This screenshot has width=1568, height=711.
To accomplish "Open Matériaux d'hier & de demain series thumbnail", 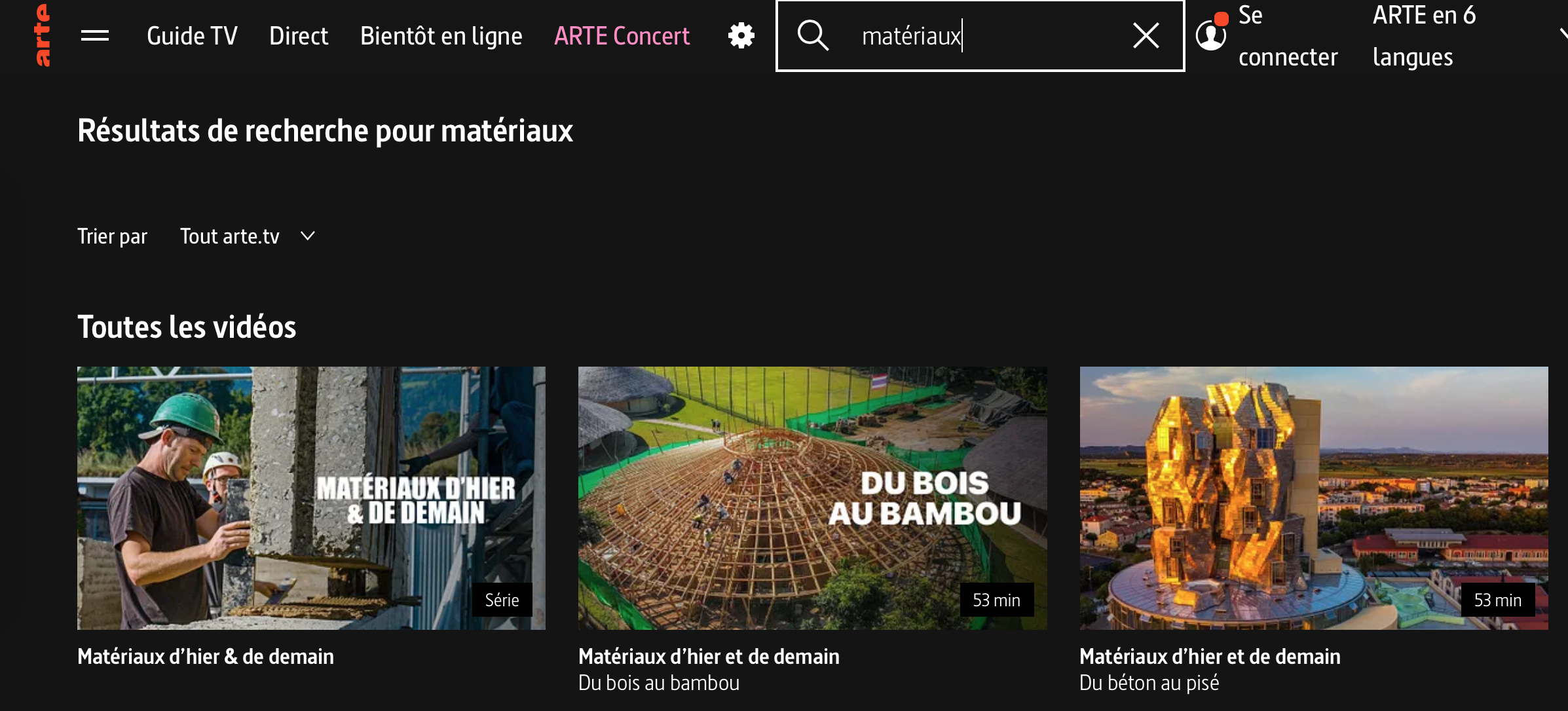I will click(311, 498).
